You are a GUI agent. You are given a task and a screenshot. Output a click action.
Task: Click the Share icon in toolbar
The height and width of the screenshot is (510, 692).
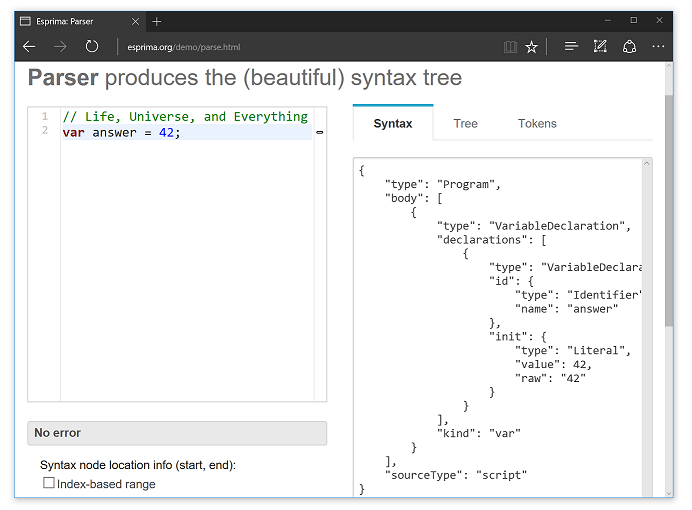[629, 46]
